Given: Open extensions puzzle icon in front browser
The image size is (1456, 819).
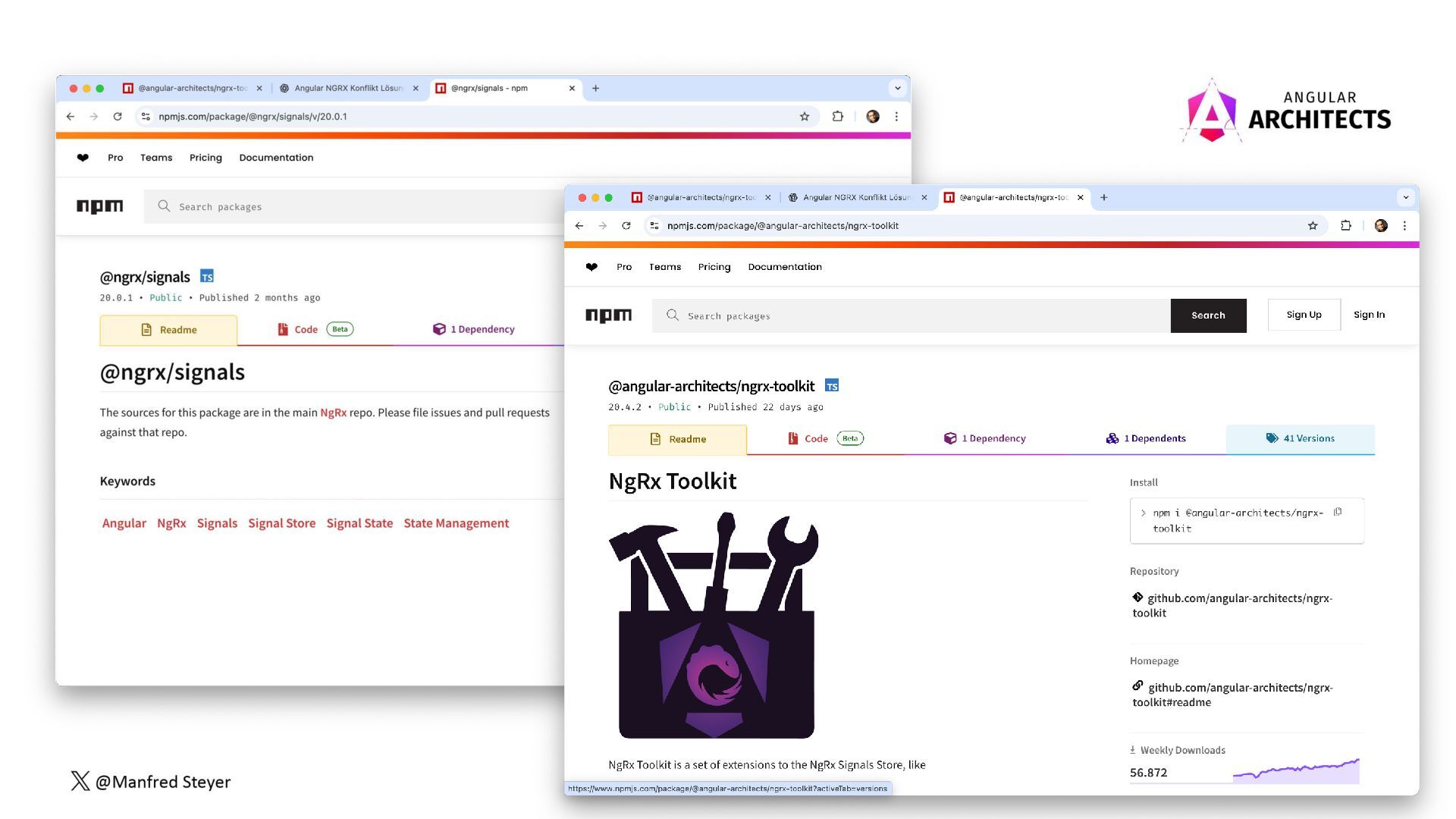Looking at the screenshot, I should (x=1346, y=226).
